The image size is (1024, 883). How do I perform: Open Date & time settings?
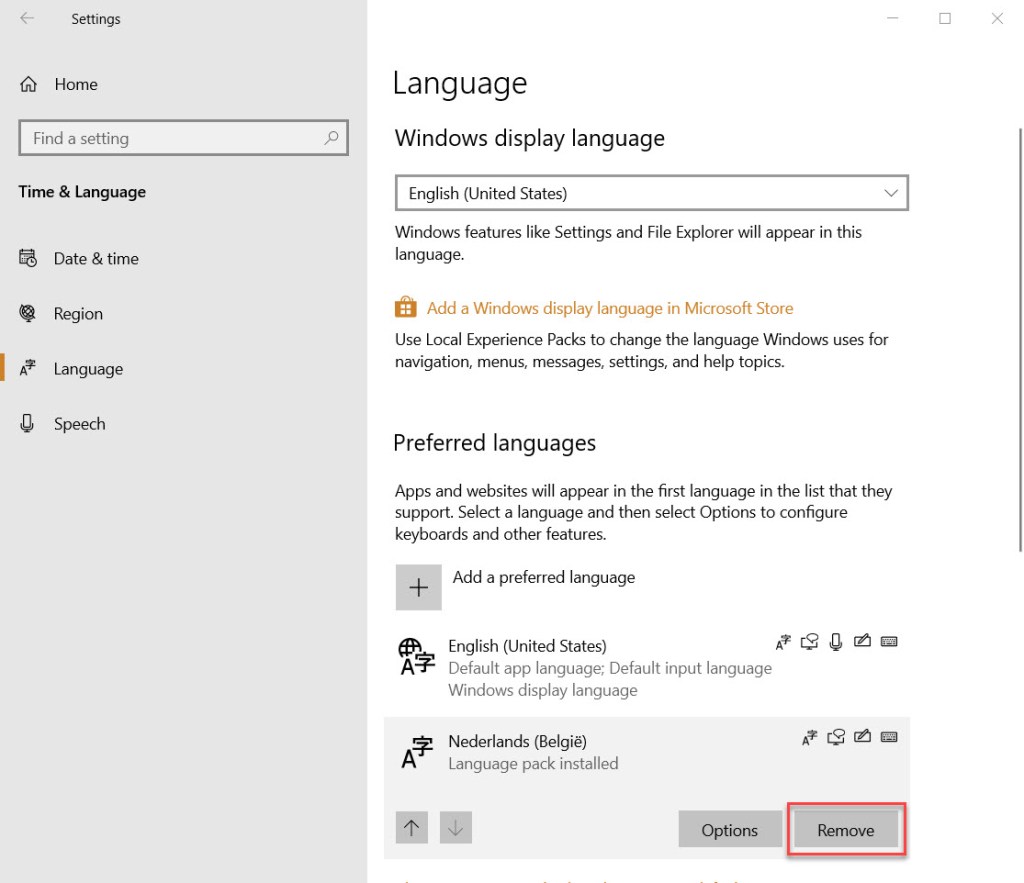click(96, 258)
